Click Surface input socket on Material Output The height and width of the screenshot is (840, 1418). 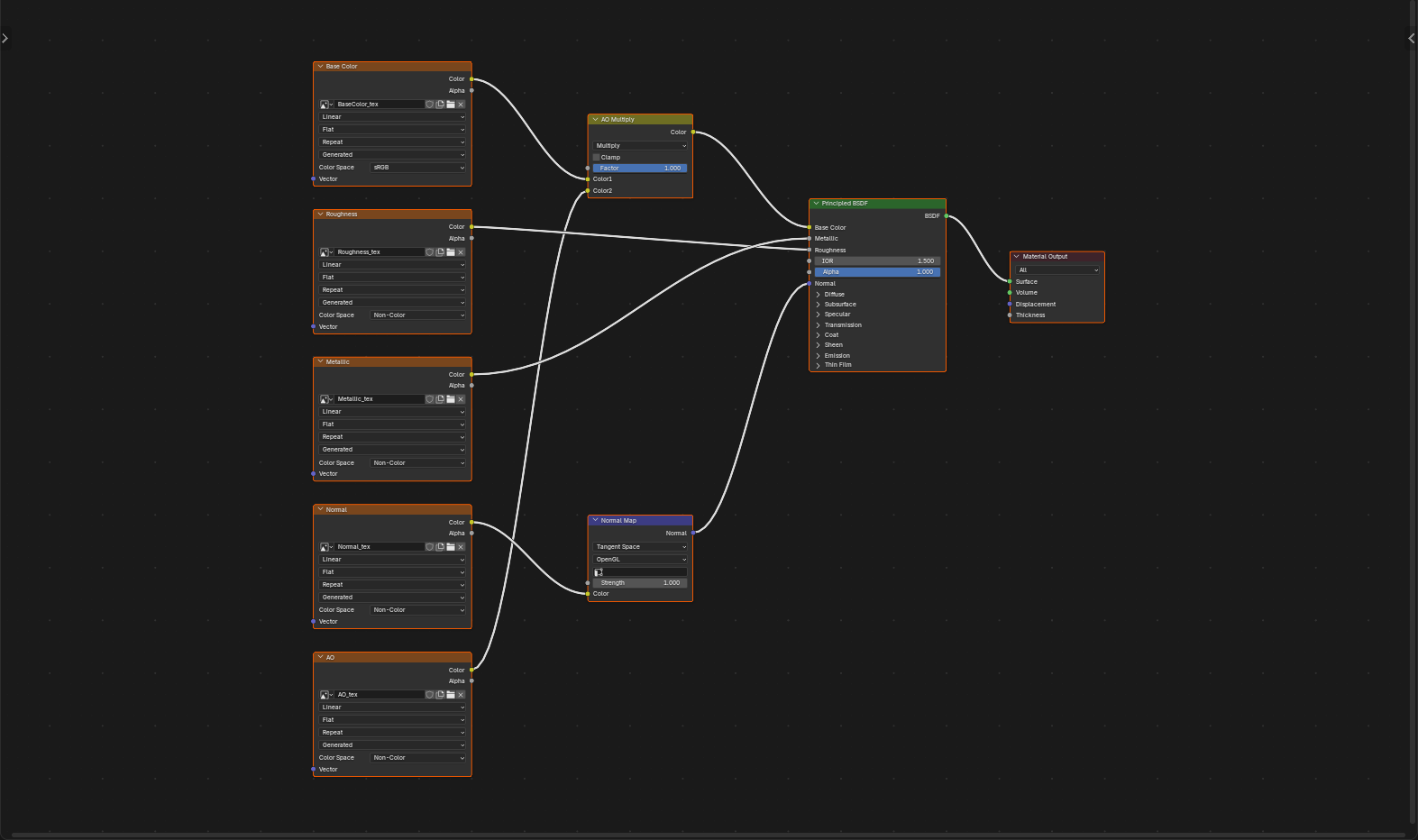point(1010,282)
